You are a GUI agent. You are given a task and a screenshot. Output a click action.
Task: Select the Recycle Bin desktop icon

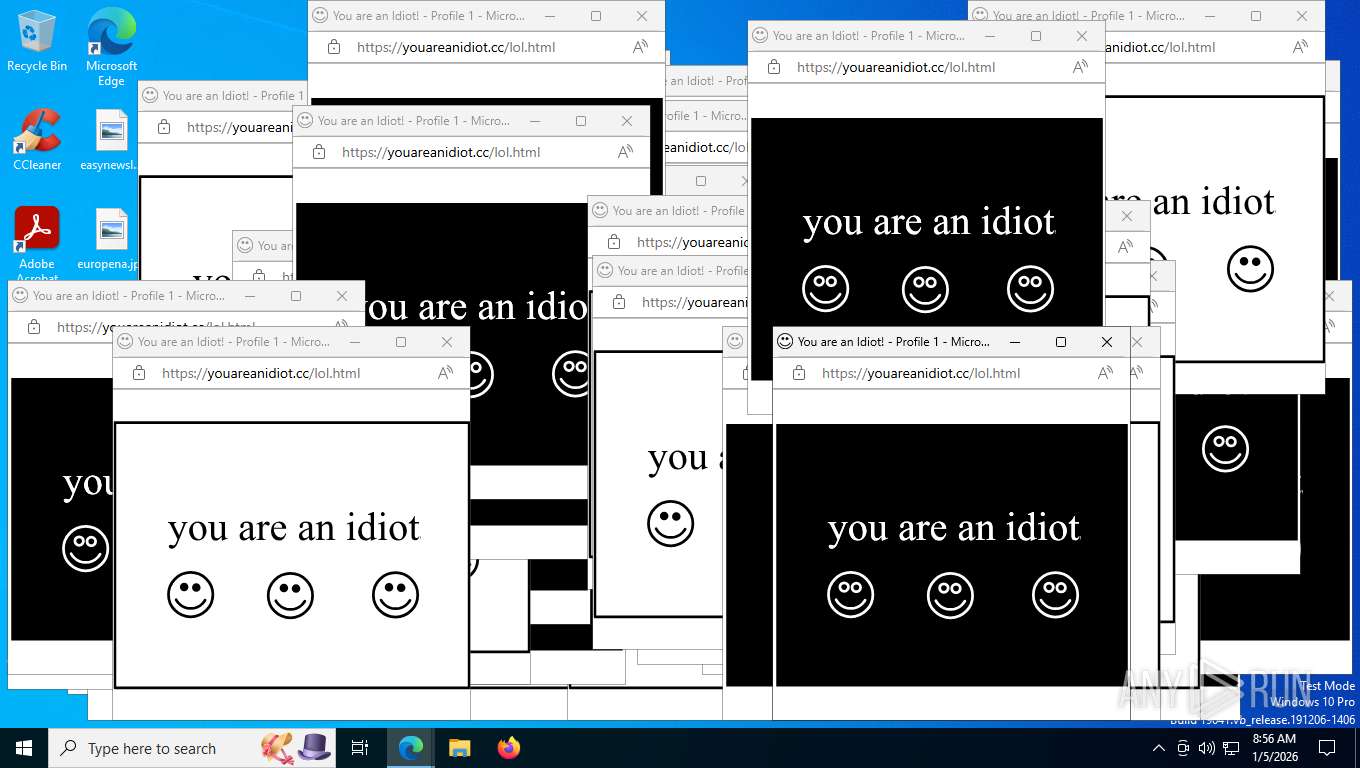coord(37,41)
